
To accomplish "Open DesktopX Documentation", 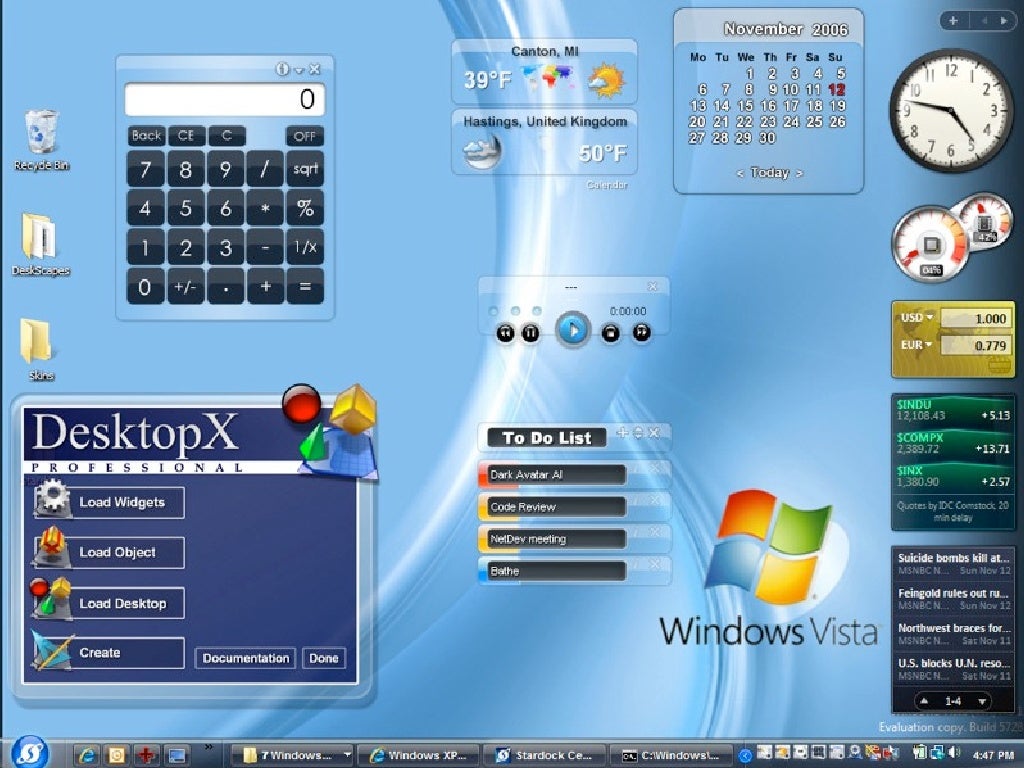I will [246, 658].
